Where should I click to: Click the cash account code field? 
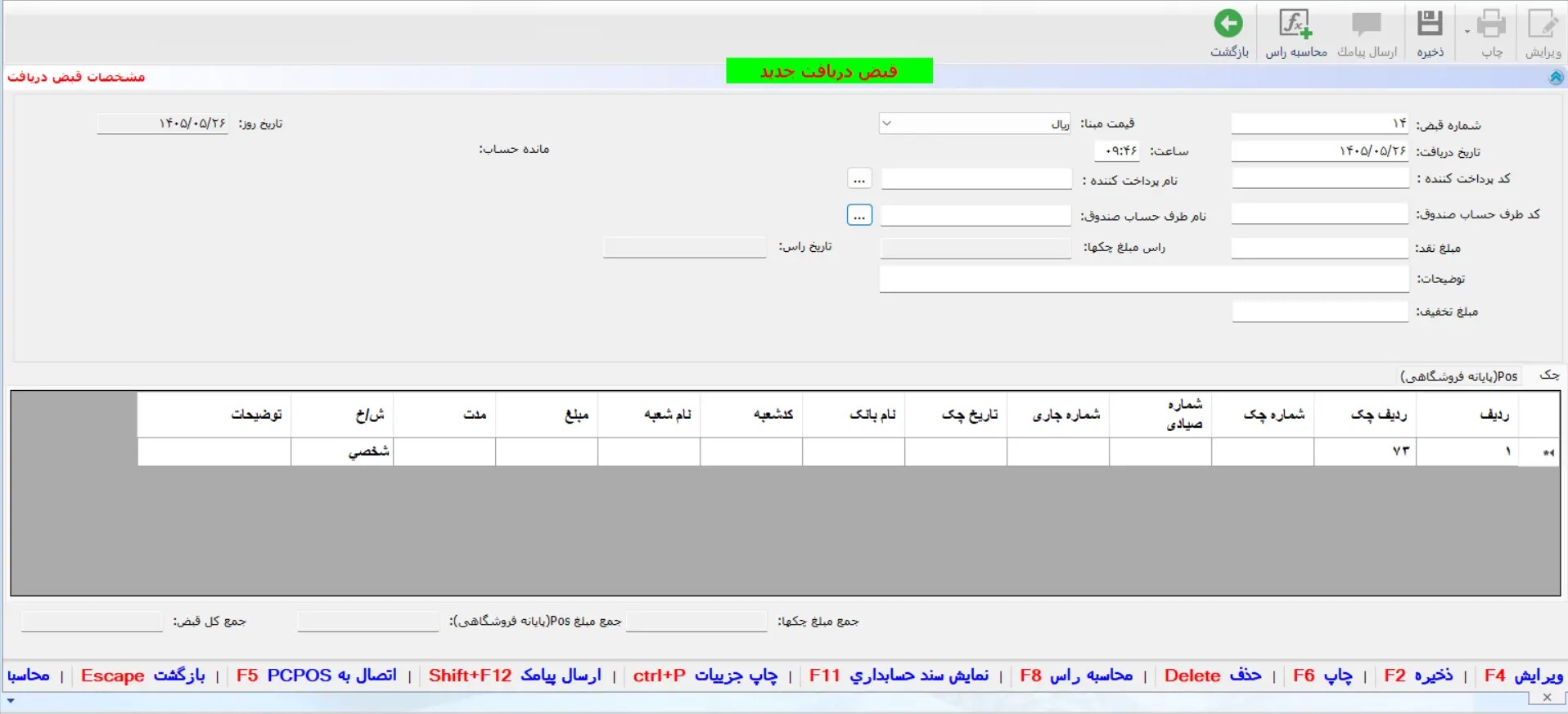[1320, 214]
